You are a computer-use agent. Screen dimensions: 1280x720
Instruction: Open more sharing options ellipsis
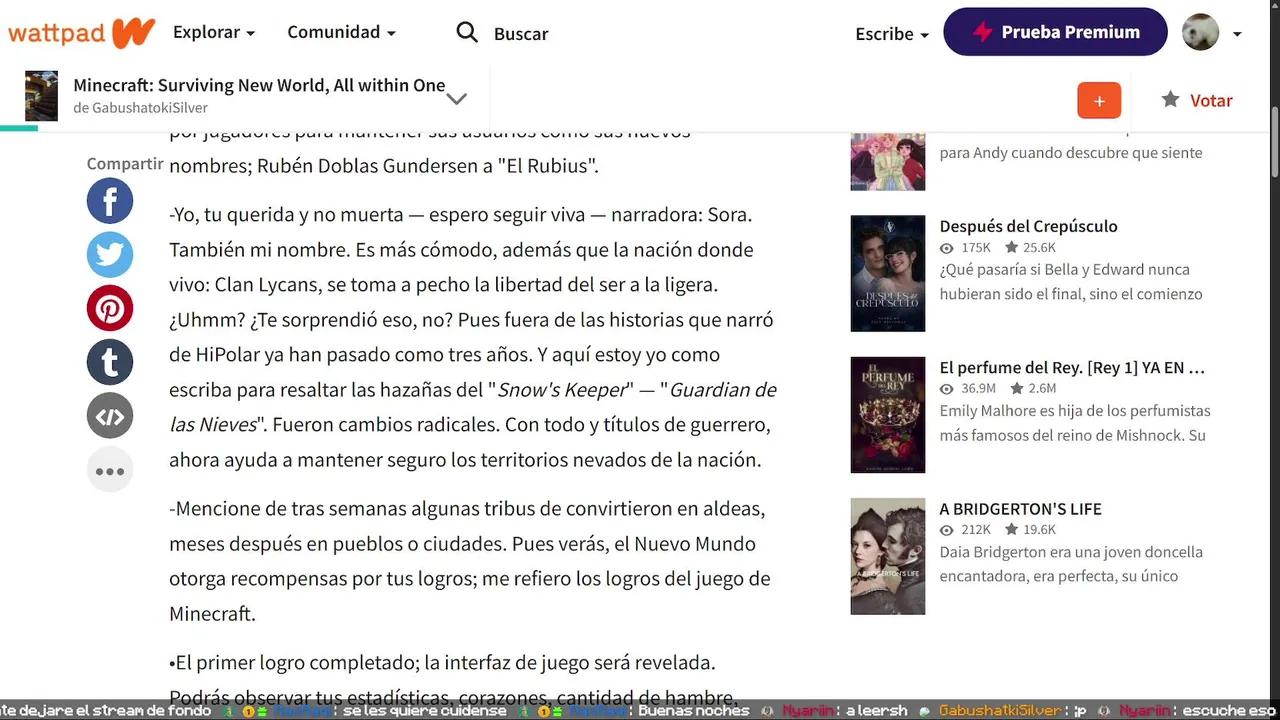click(110, 471)
